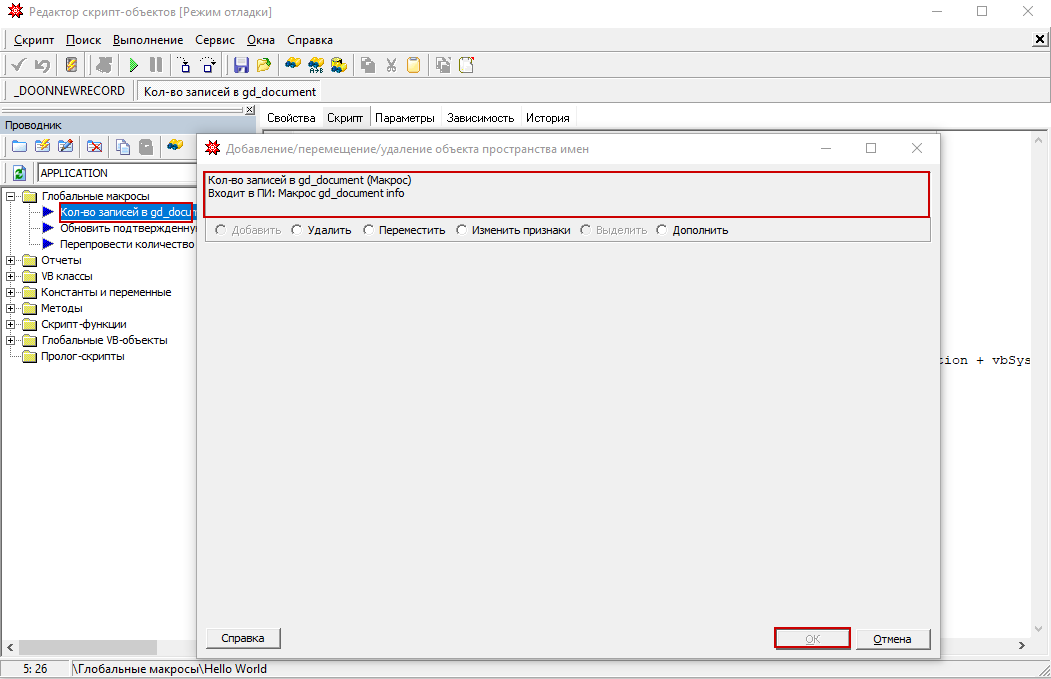Click the Pause execution icon

(x=156, y=65)
